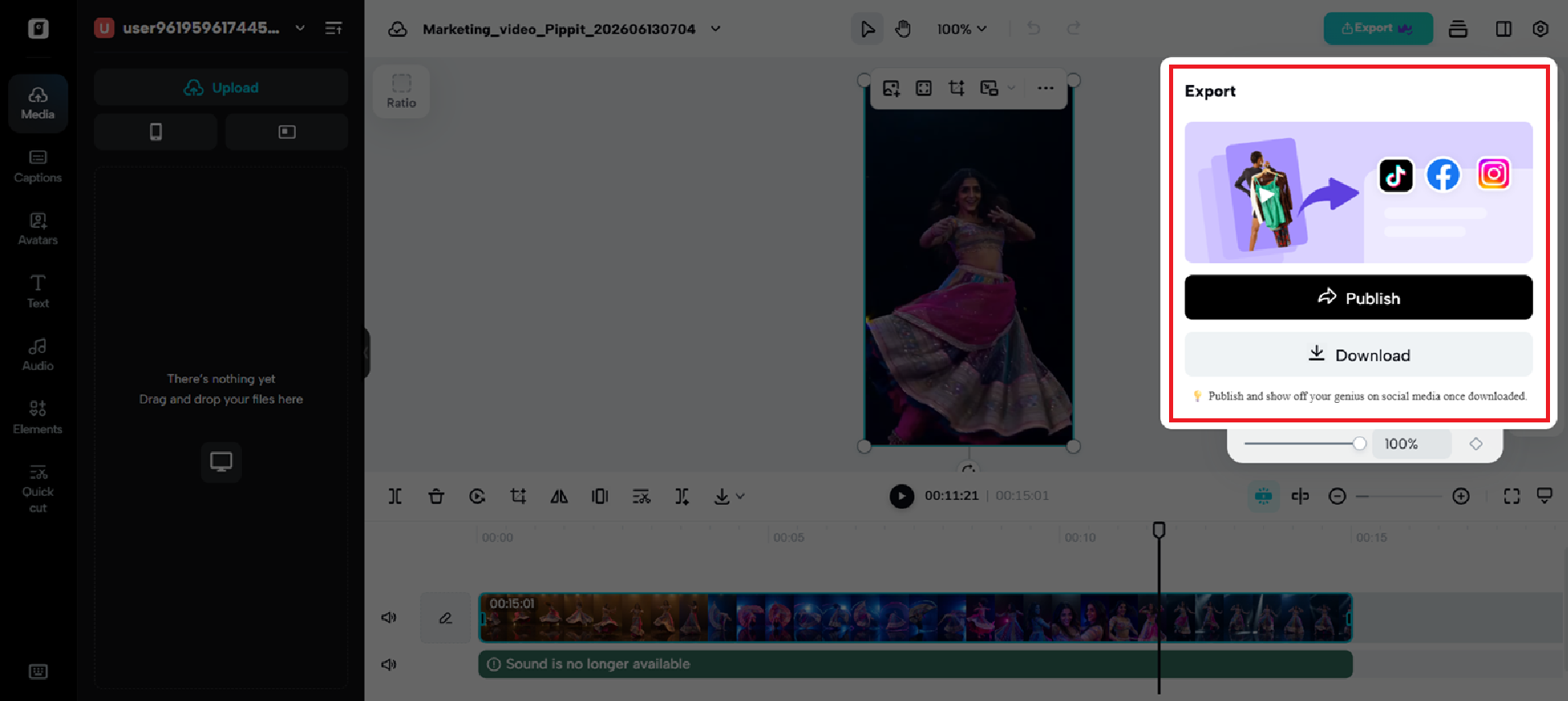Viewport: 1568px width, 701px height.
Task: Open the Avatars panel
Action: point(38,229)
